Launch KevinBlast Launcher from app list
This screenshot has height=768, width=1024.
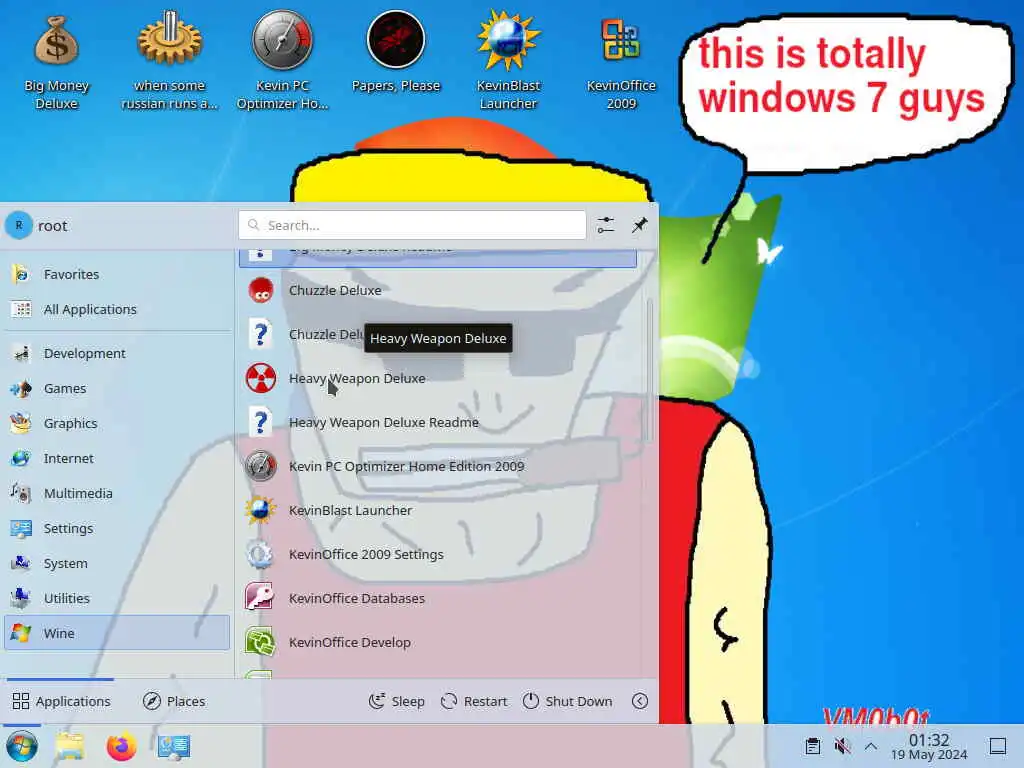click(x=438, y=511)
